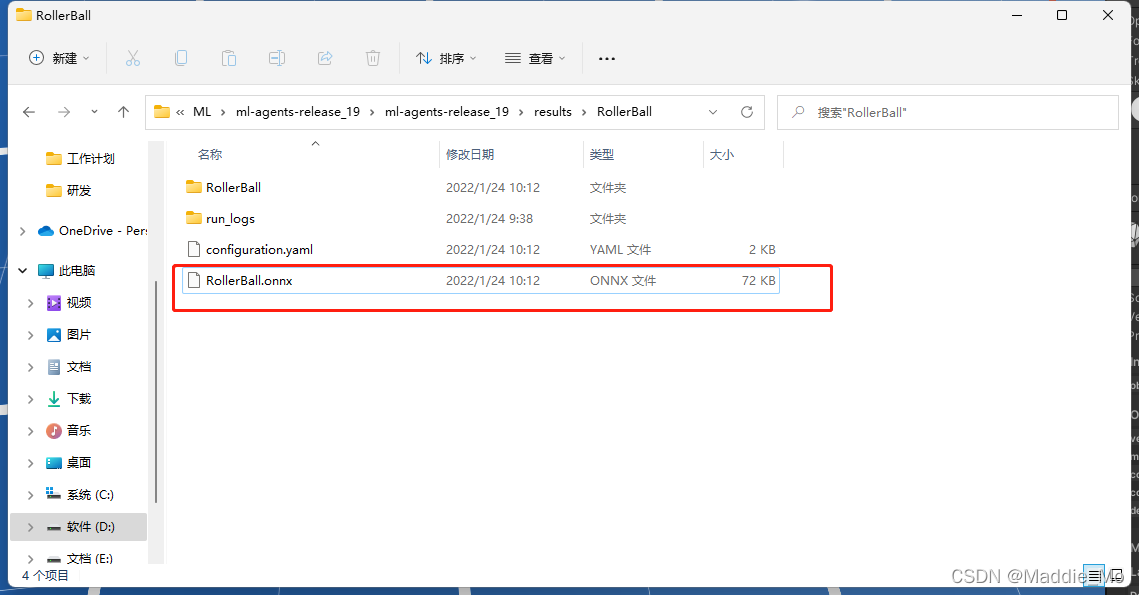Select RollerBall.onnx file
The image size is (1139, 595).
tap(480, 280)
